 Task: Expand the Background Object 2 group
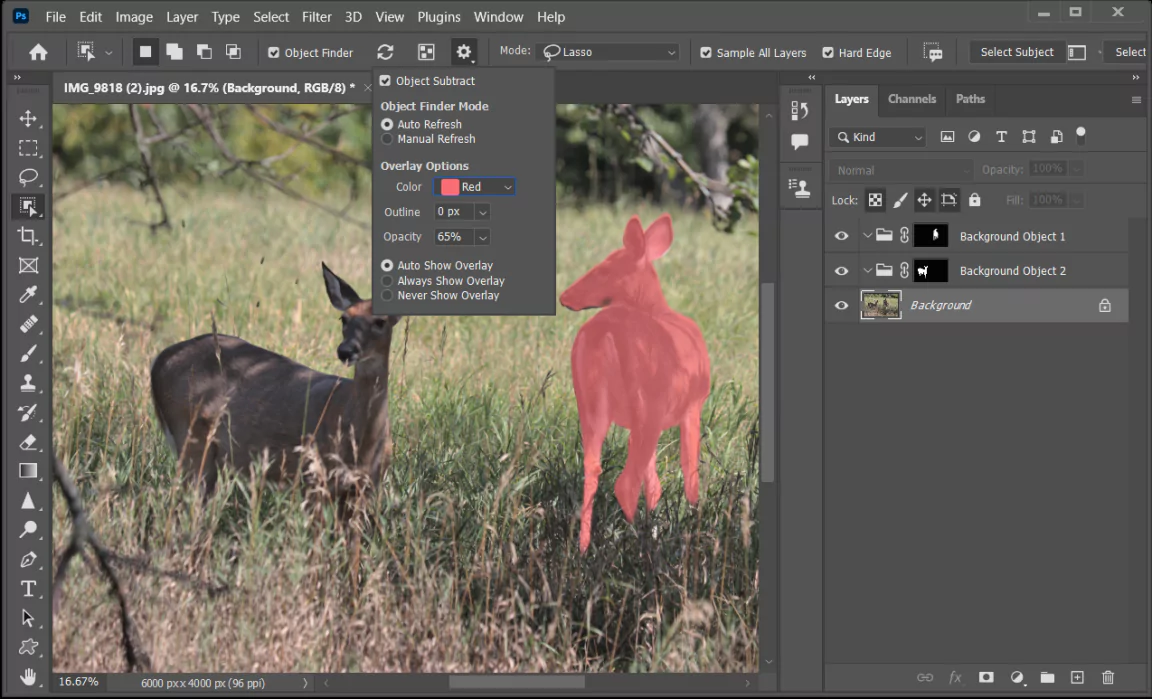tap(867, 271)
